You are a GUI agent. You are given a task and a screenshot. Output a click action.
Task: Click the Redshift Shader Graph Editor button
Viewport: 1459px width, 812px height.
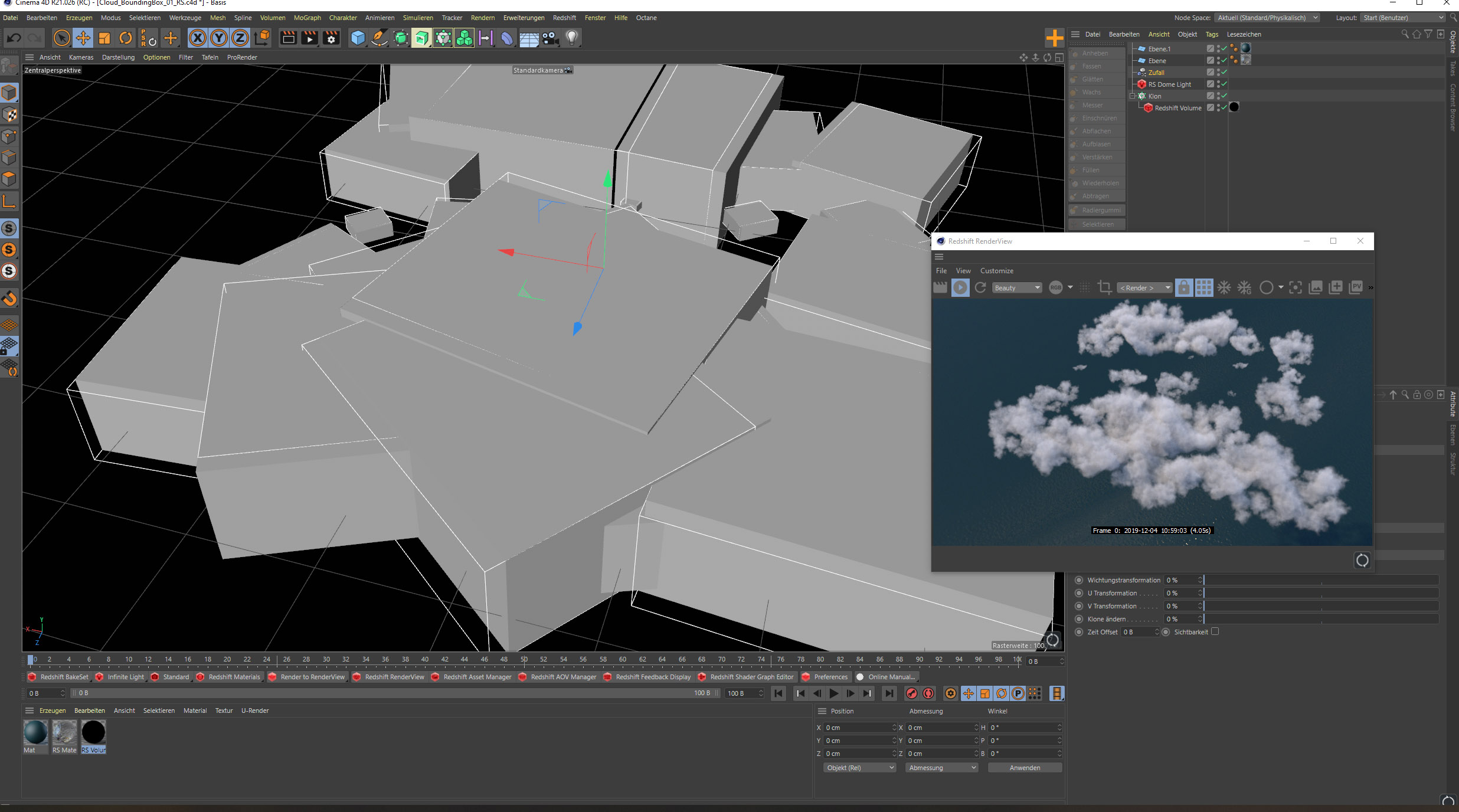(751, 677)
